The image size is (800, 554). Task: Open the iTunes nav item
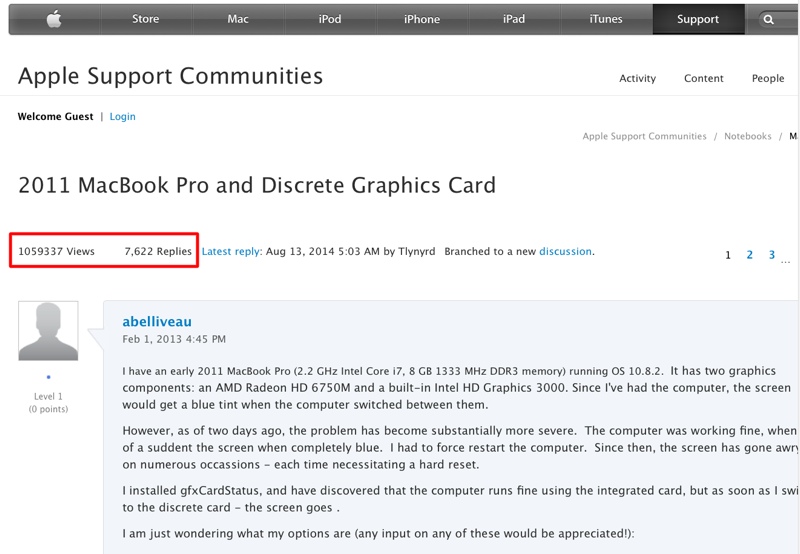tap(606, 19)
